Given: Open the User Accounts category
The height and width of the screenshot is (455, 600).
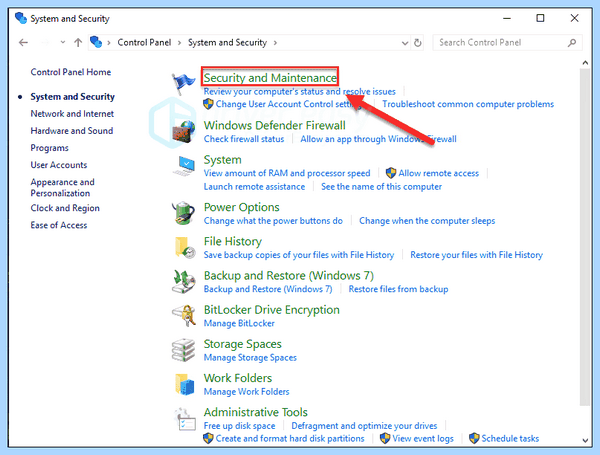Looking at the screenshot, I should 59,165.
